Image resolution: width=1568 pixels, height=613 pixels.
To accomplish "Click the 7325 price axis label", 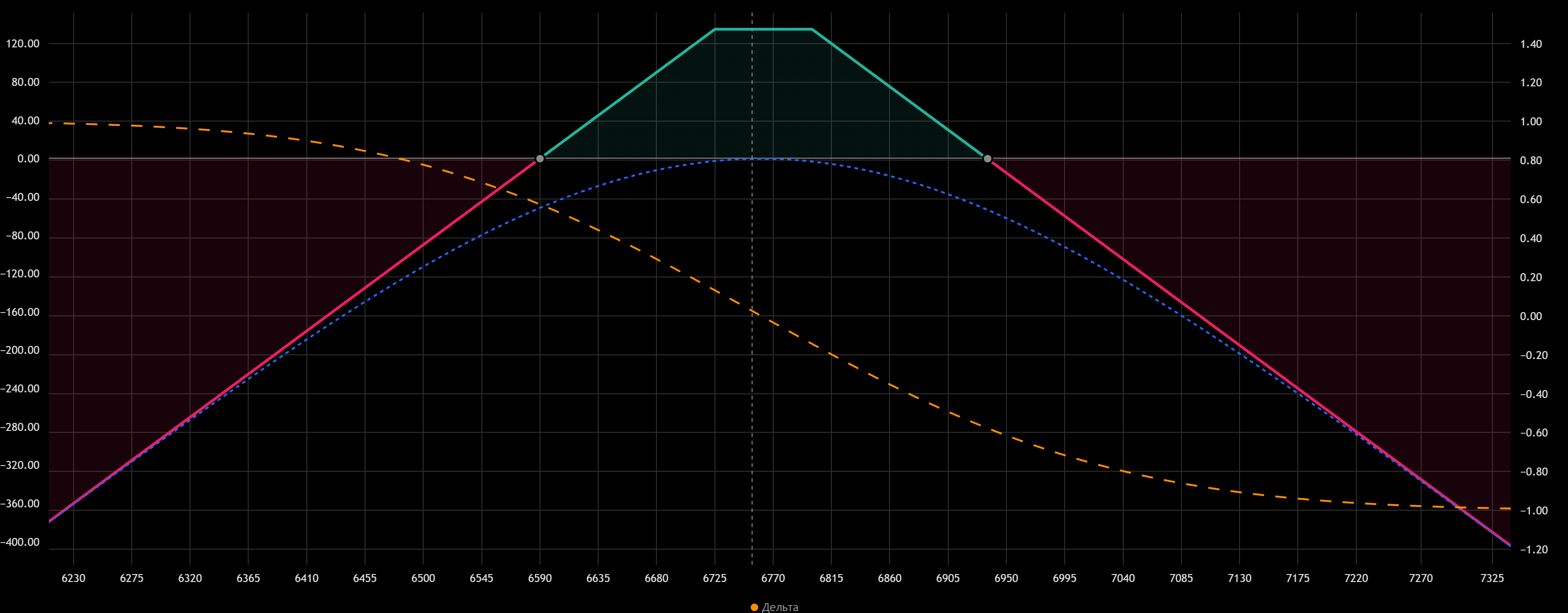I will (x=1492, y=578).
